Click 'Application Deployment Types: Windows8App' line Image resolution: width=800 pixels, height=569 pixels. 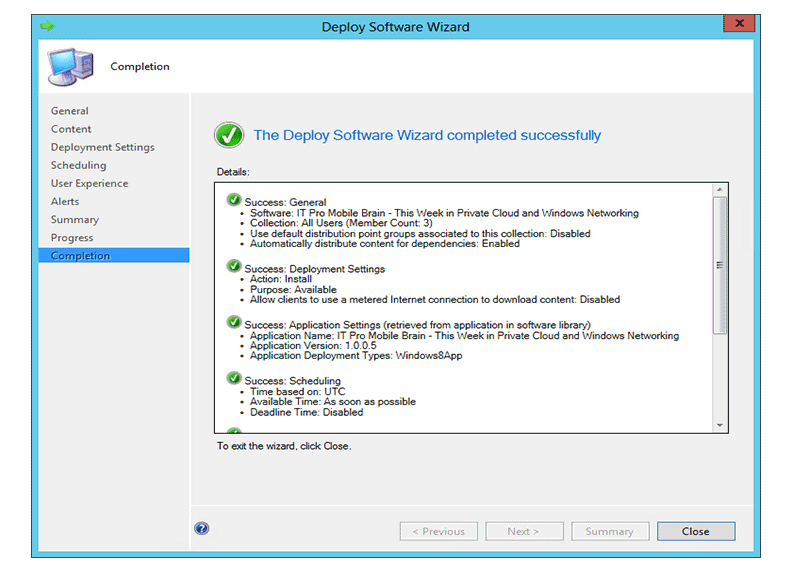pyautogui.click(x=356, y=356)
